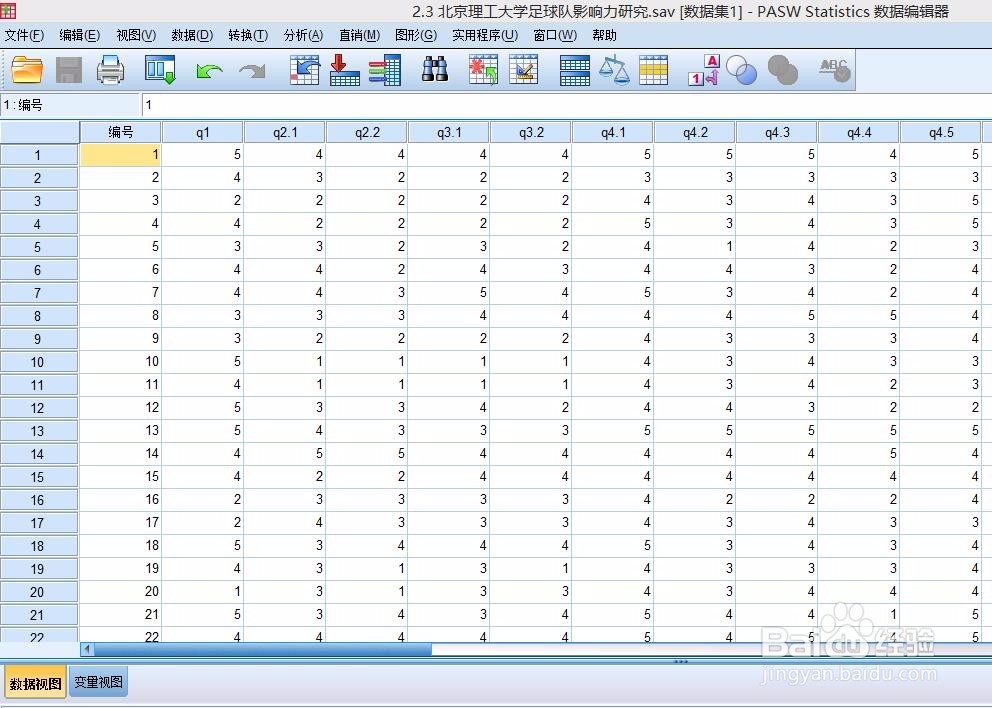Screen dimensions: 992x708
Task: Switch to the 变量视图 tab
Action: click(98, 682)
